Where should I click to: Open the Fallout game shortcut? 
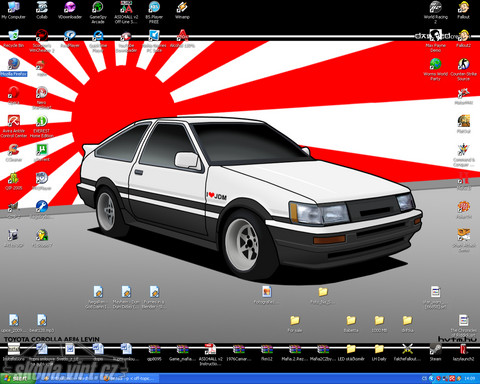click(463, 10)
